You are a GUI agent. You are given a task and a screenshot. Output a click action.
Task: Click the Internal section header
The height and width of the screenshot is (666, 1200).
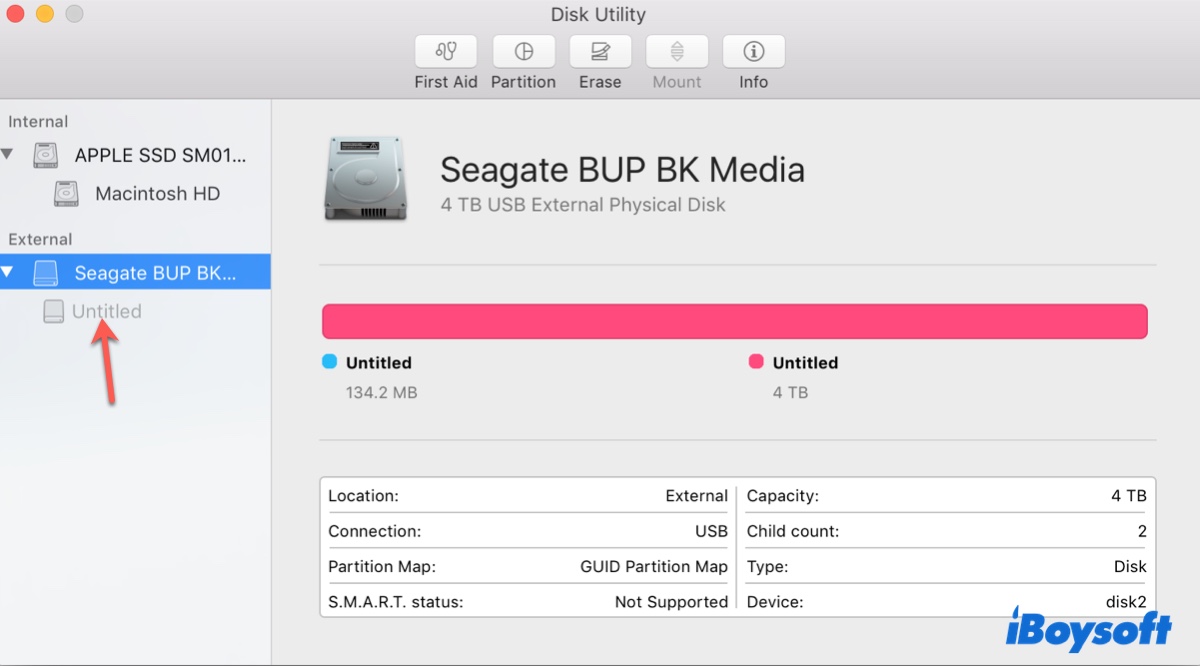point(38,121)
